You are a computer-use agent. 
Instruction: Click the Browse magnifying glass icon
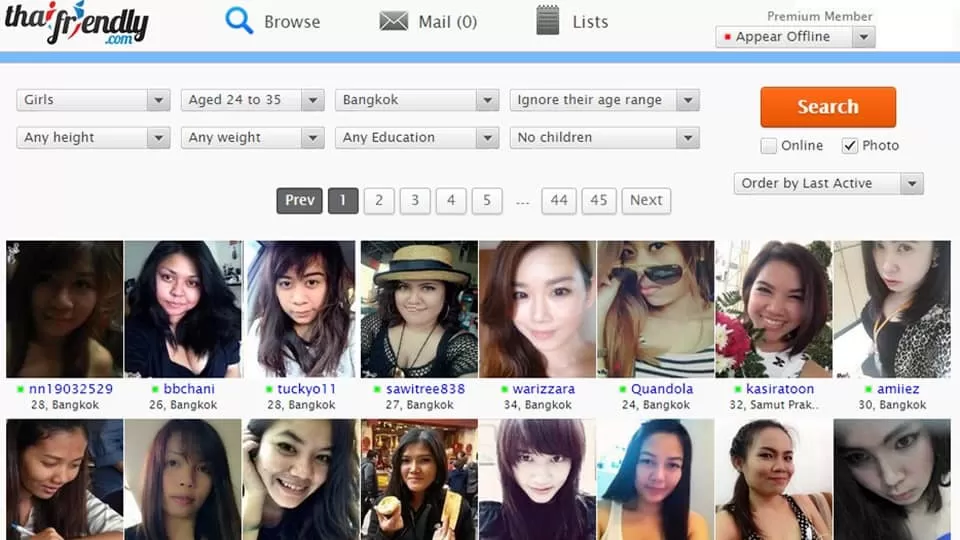pos(239,21)
